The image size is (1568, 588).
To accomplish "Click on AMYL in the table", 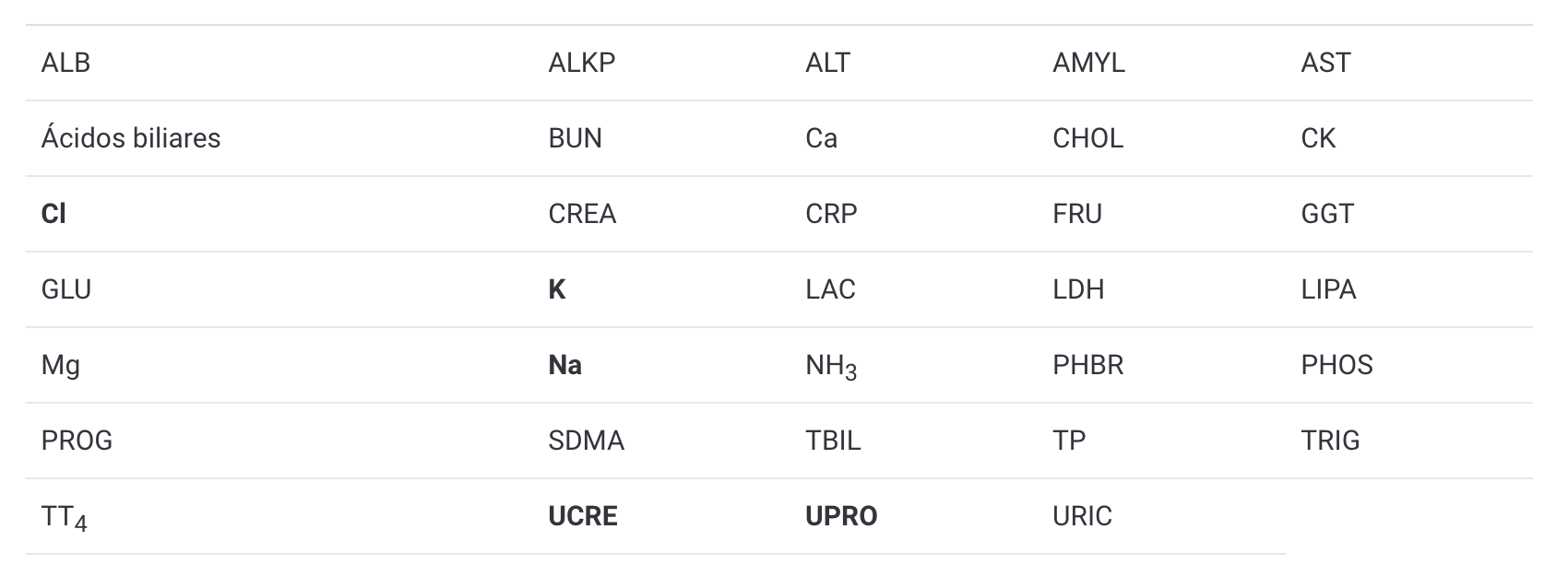I will click(x=1088, y=63).
